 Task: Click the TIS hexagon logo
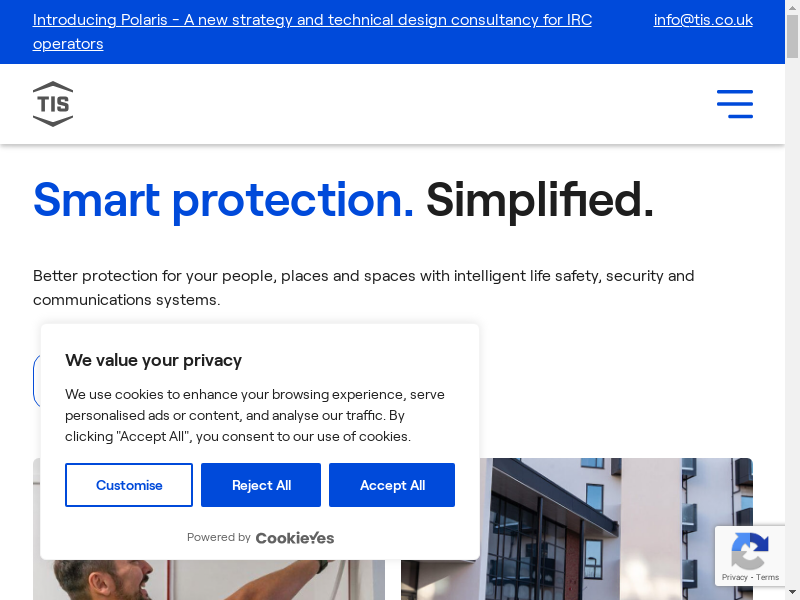tap(53, 104)
